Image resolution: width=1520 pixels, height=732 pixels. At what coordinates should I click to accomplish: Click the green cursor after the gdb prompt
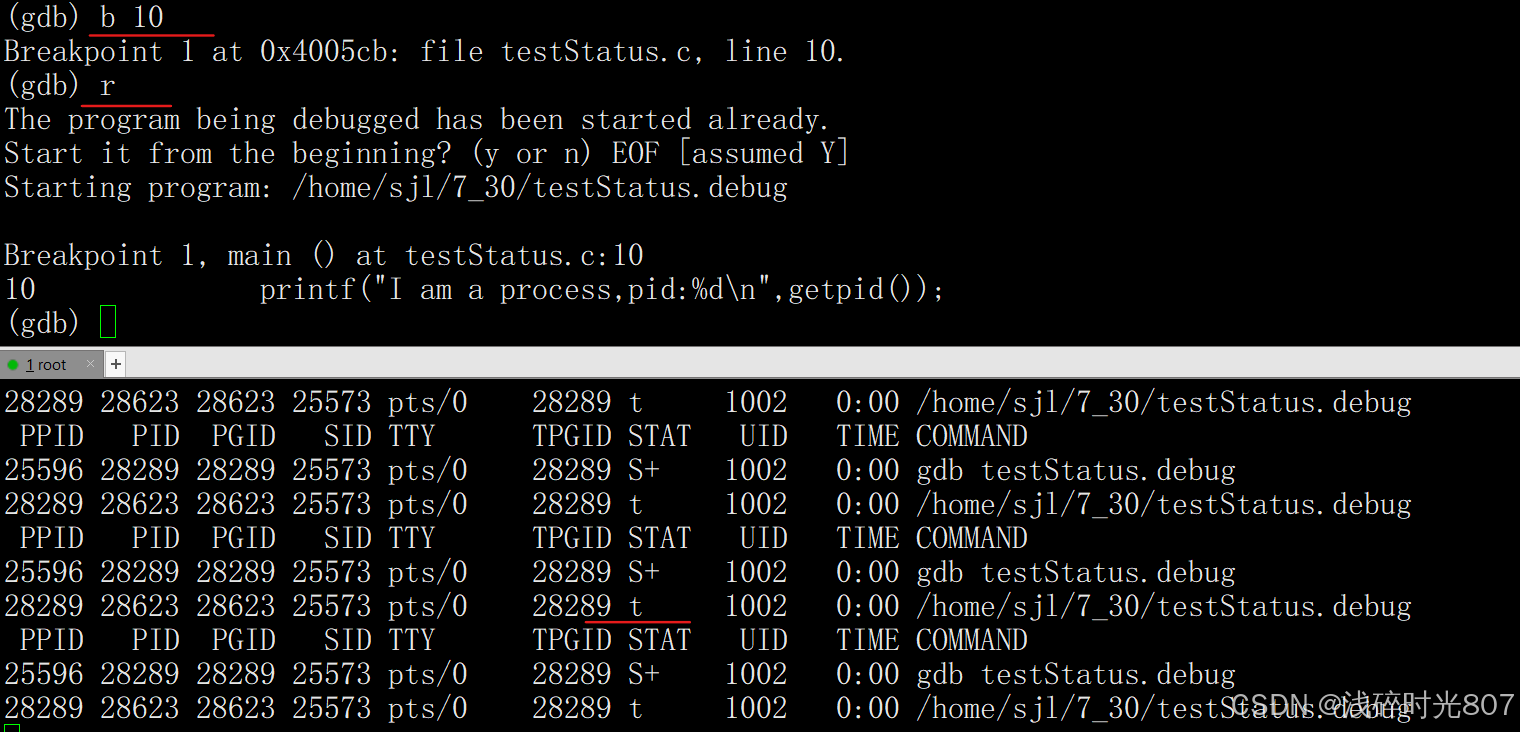(108, 322)
